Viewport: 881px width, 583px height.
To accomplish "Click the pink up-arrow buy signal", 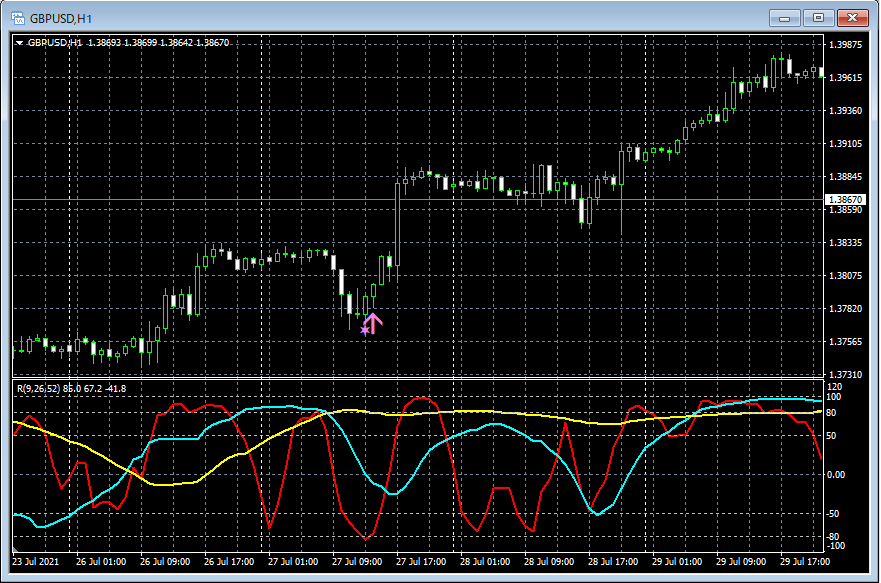I will click(373, 324).
